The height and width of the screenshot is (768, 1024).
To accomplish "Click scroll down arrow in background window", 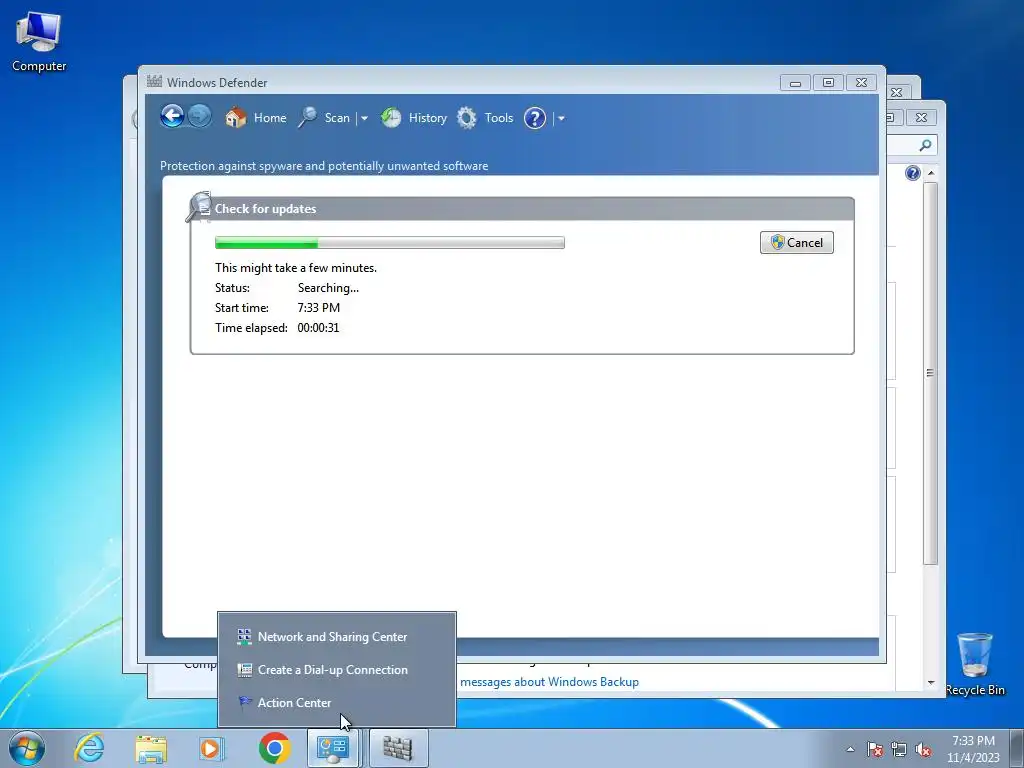I will [931, 682].
